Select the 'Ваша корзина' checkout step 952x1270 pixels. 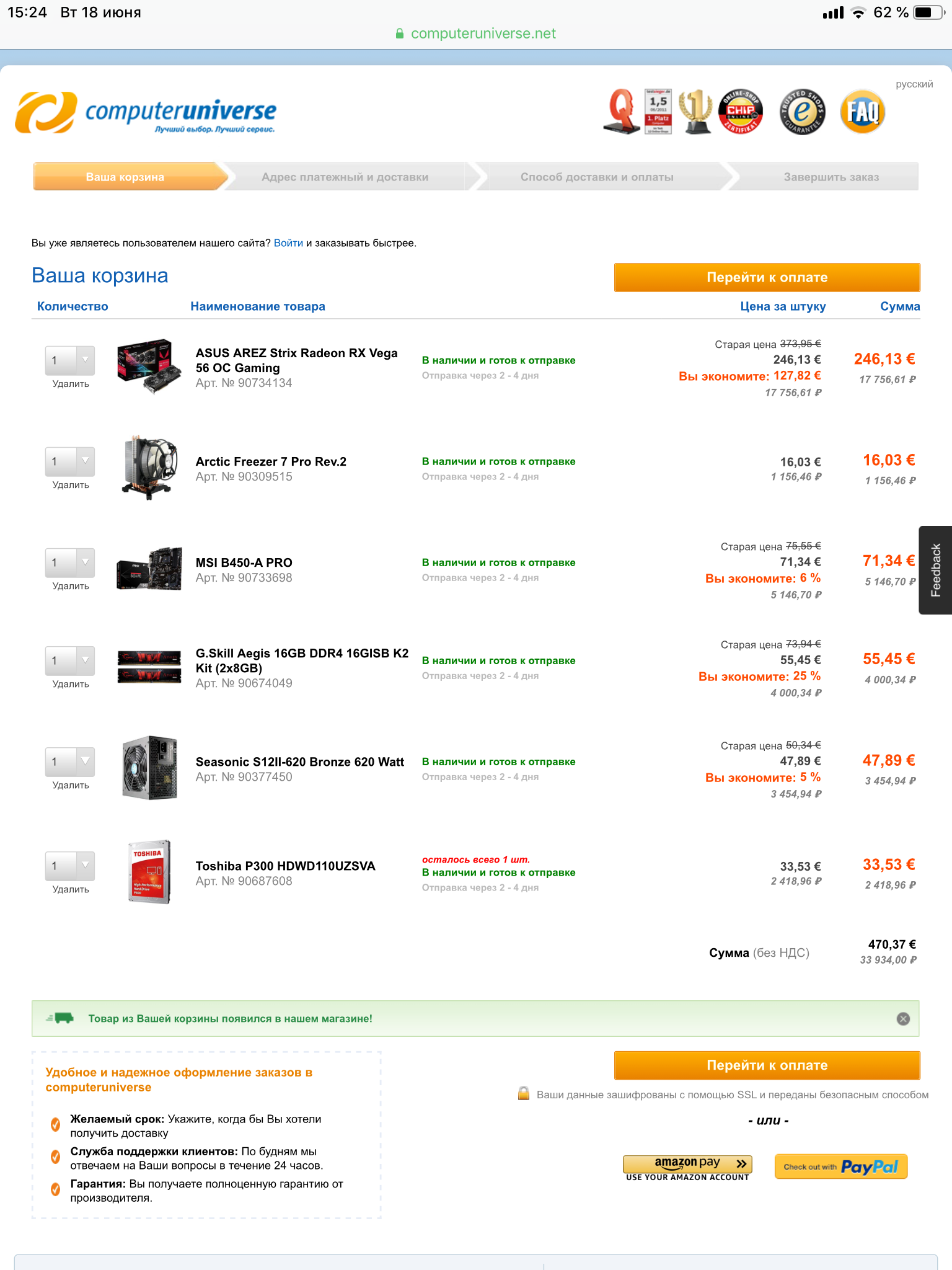click(125, 177)
